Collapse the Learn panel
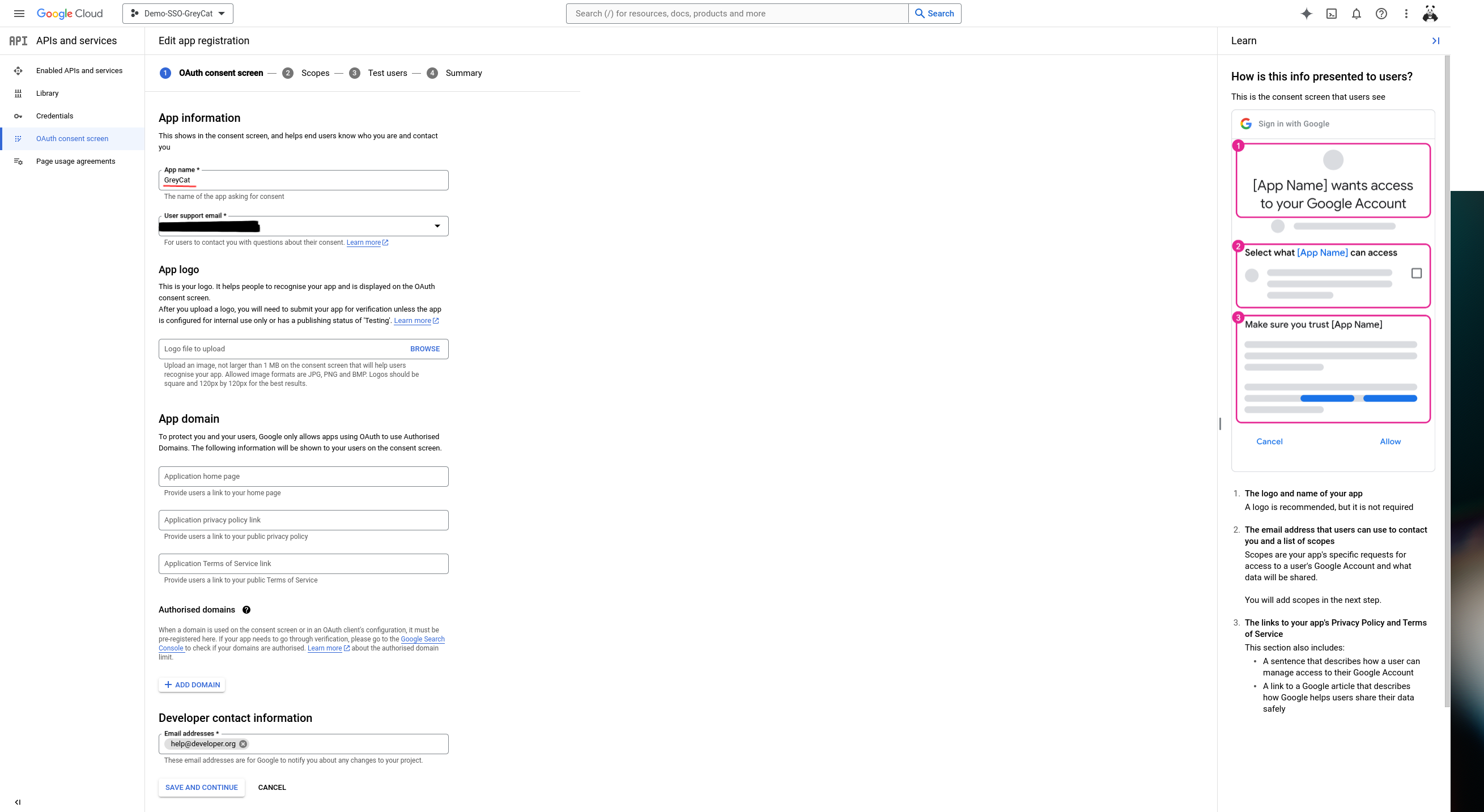 (1436, 41)
